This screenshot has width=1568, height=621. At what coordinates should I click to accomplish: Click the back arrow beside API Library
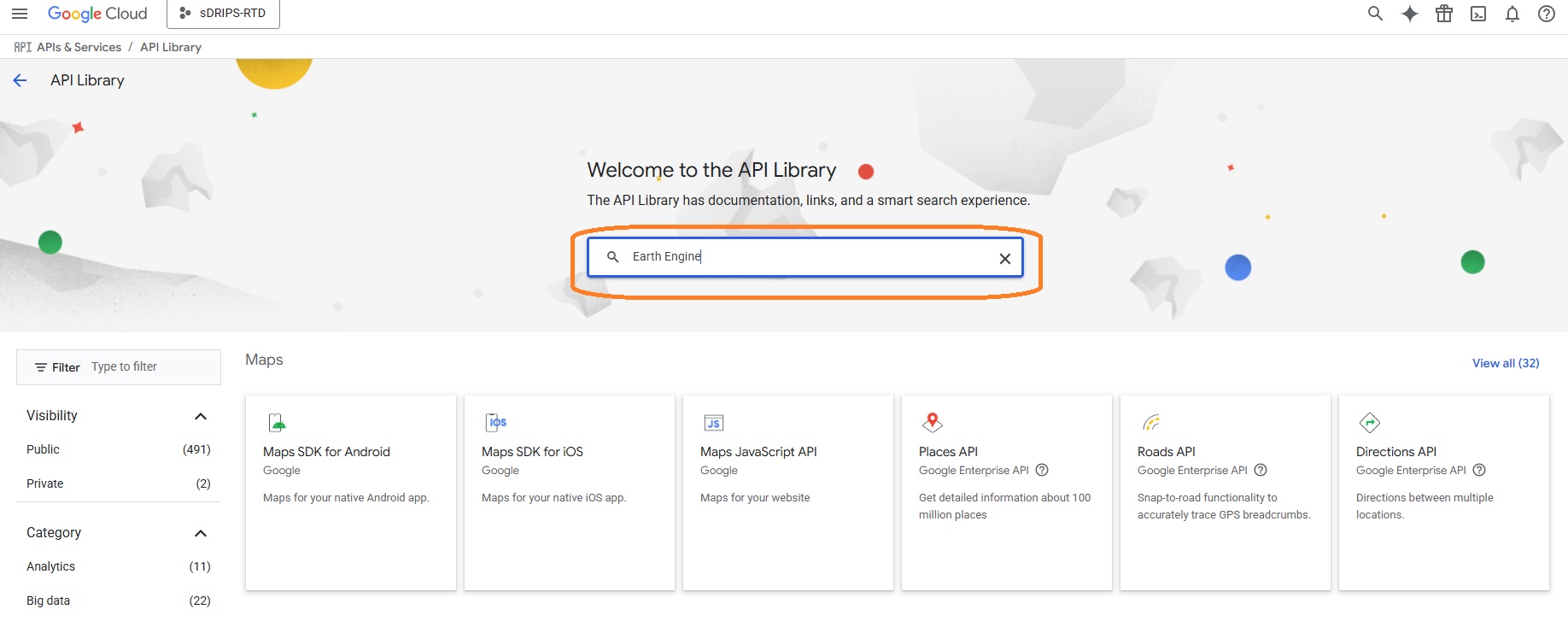point(20,80)
